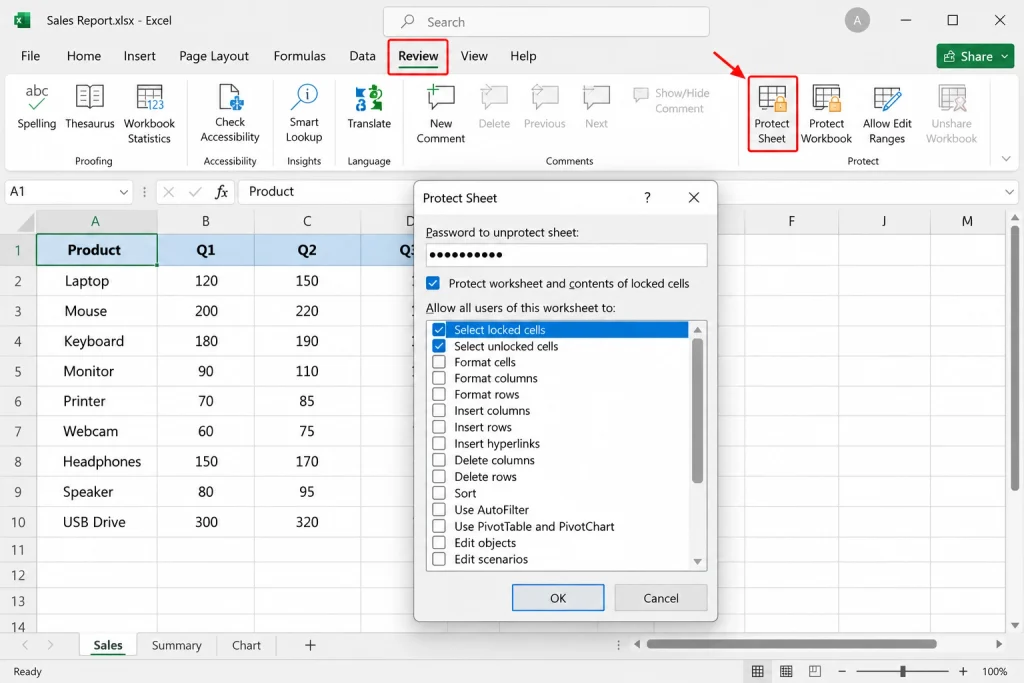
Task: Click the Protect Sheet ribbon button
Action: [x=772, y=114]
